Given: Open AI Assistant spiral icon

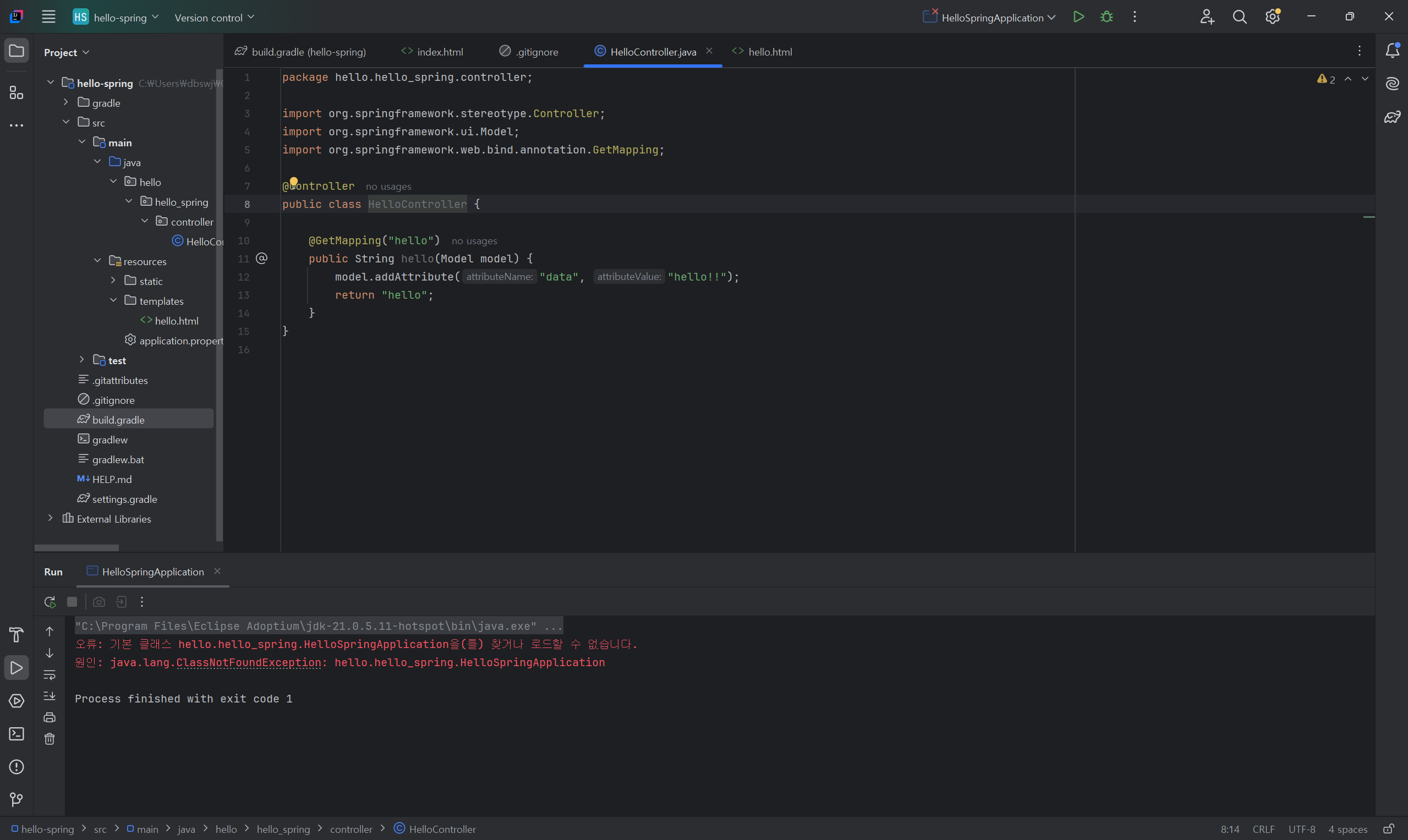Looking at the screenshot, I should (x=1392, y=84).
